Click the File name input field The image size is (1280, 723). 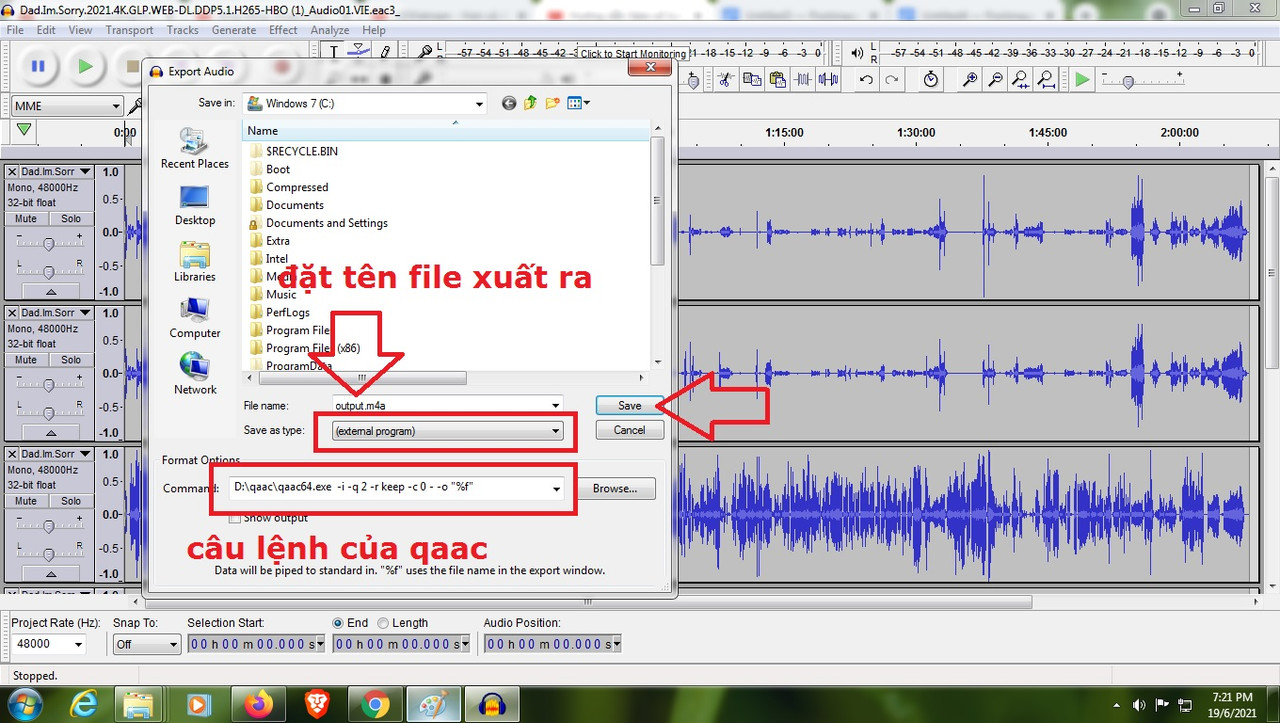448,405
